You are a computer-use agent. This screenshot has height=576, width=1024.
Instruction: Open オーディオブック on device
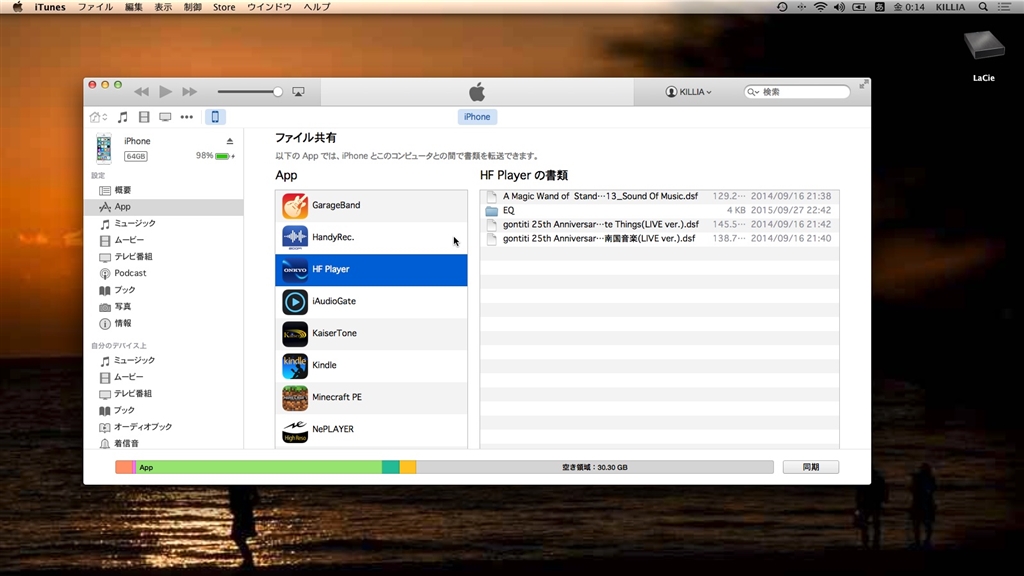coord(163,427)
